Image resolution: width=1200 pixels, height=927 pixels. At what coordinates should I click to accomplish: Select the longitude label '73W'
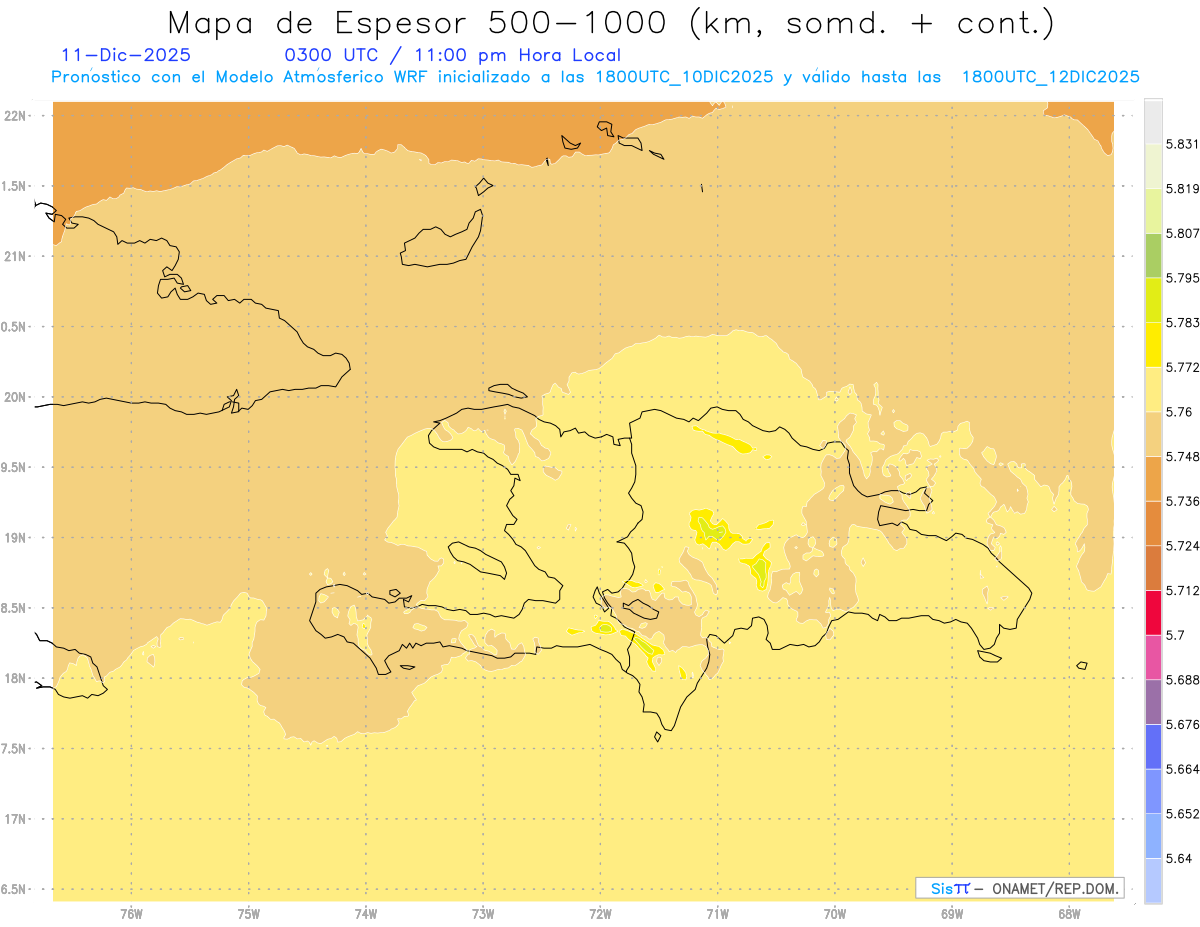483,913
